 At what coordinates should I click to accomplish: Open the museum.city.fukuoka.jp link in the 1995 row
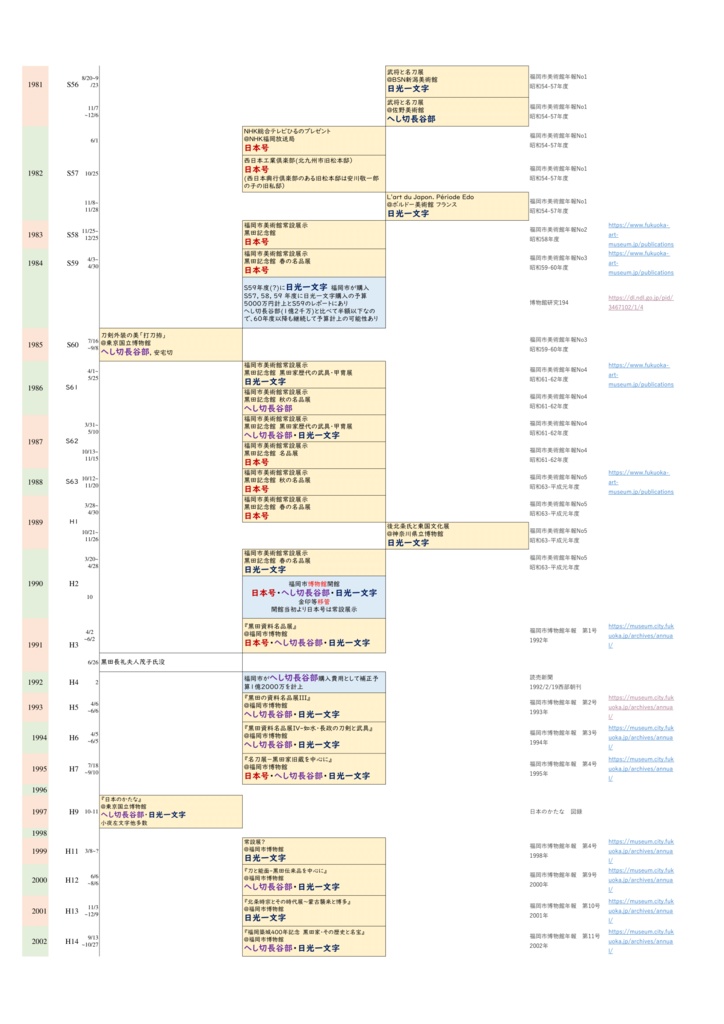tap(640, 769)
